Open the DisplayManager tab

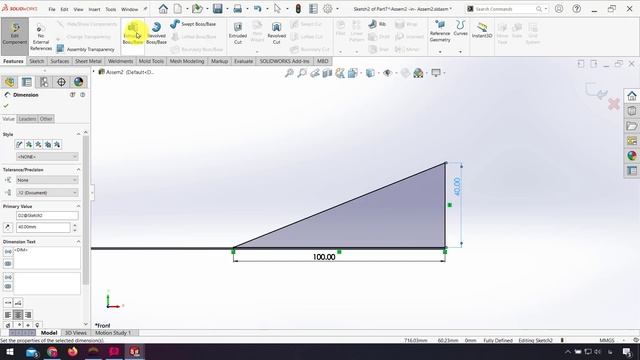(x=78, y=82)
